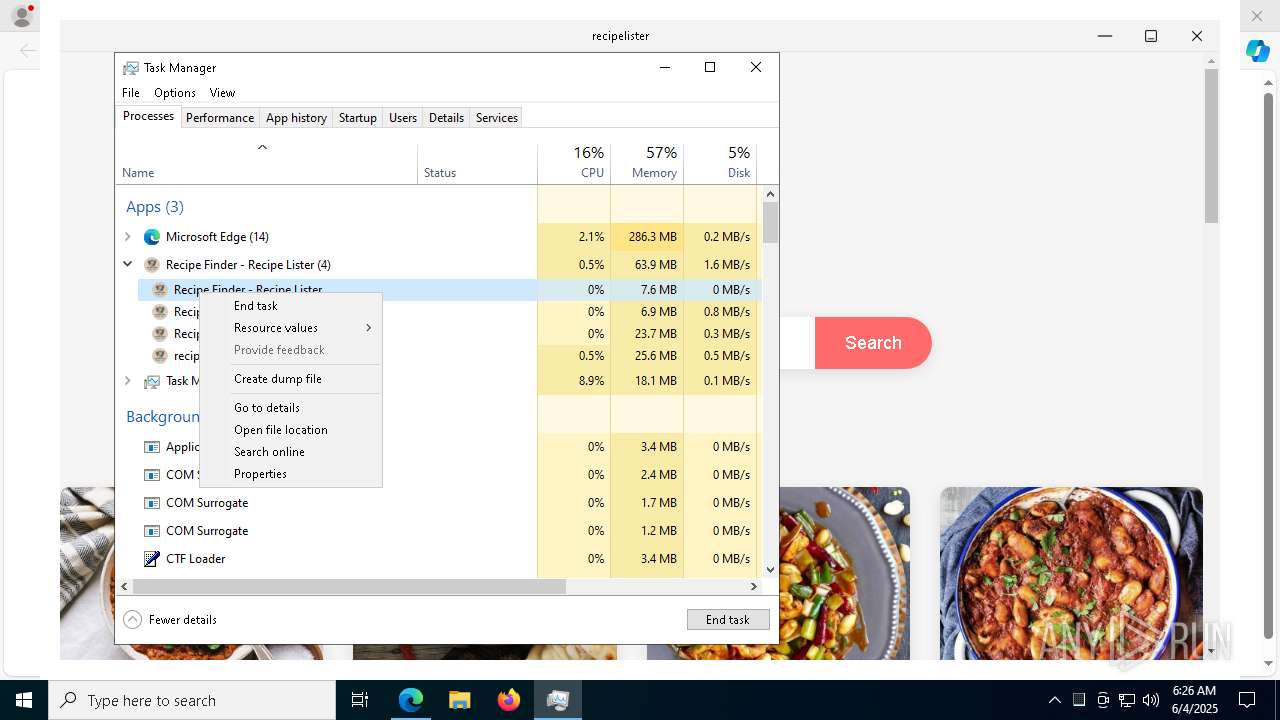Select the CTF Loader process row
The image size is (1280, 720).
click(439, 559)
